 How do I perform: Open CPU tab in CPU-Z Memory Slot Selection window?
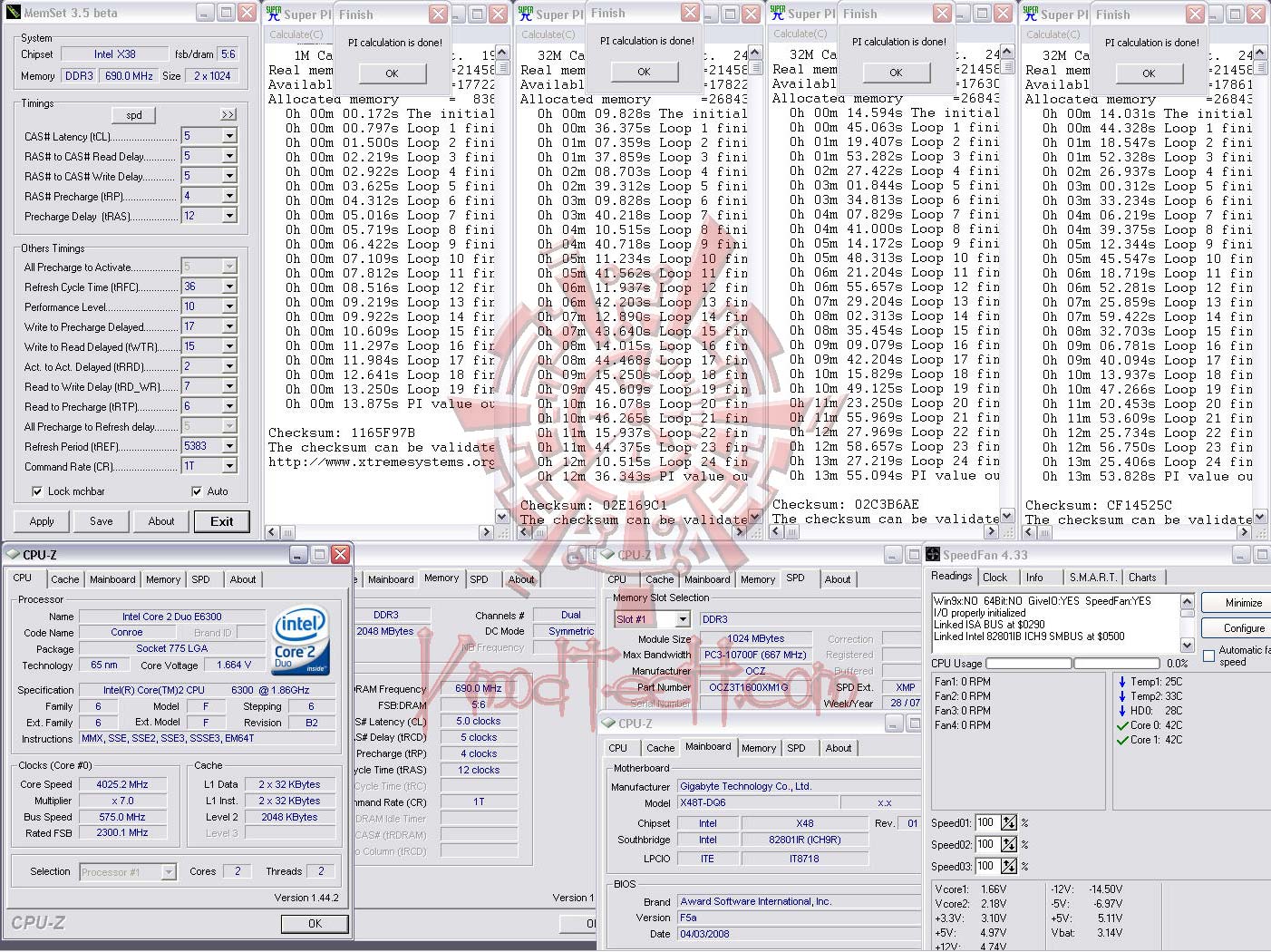coord(617,579)
